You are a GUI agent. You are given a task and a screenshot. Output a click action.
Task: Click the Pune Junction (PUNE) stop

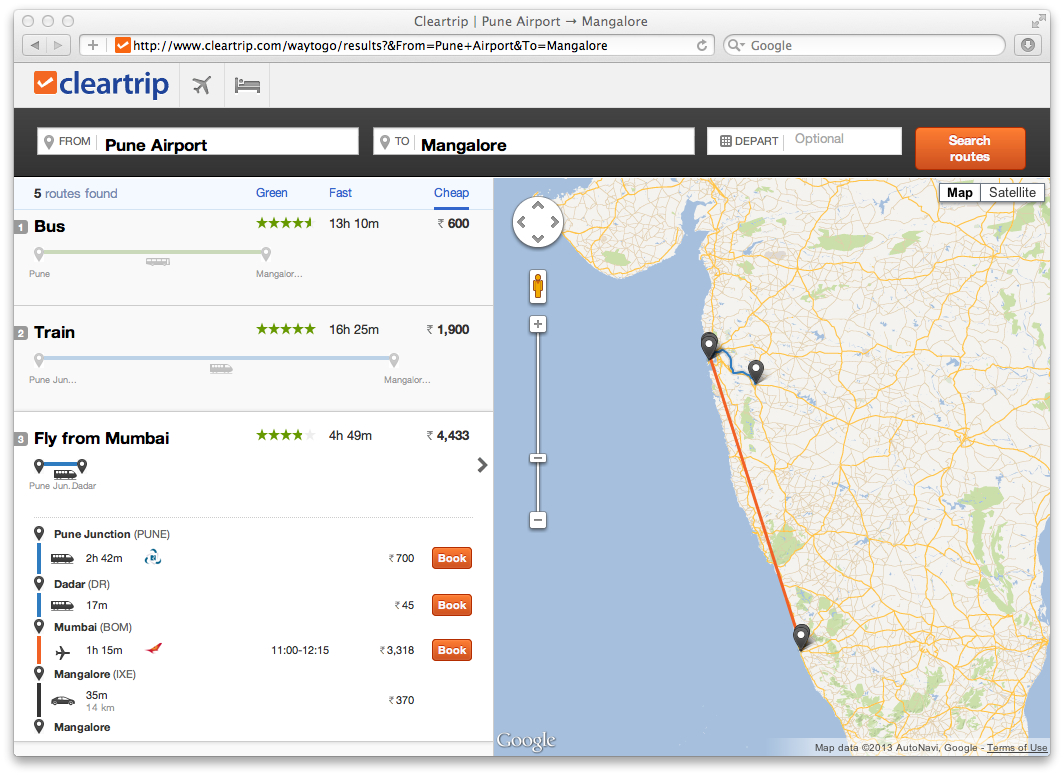pyautogui.click(x=112, y=534)
